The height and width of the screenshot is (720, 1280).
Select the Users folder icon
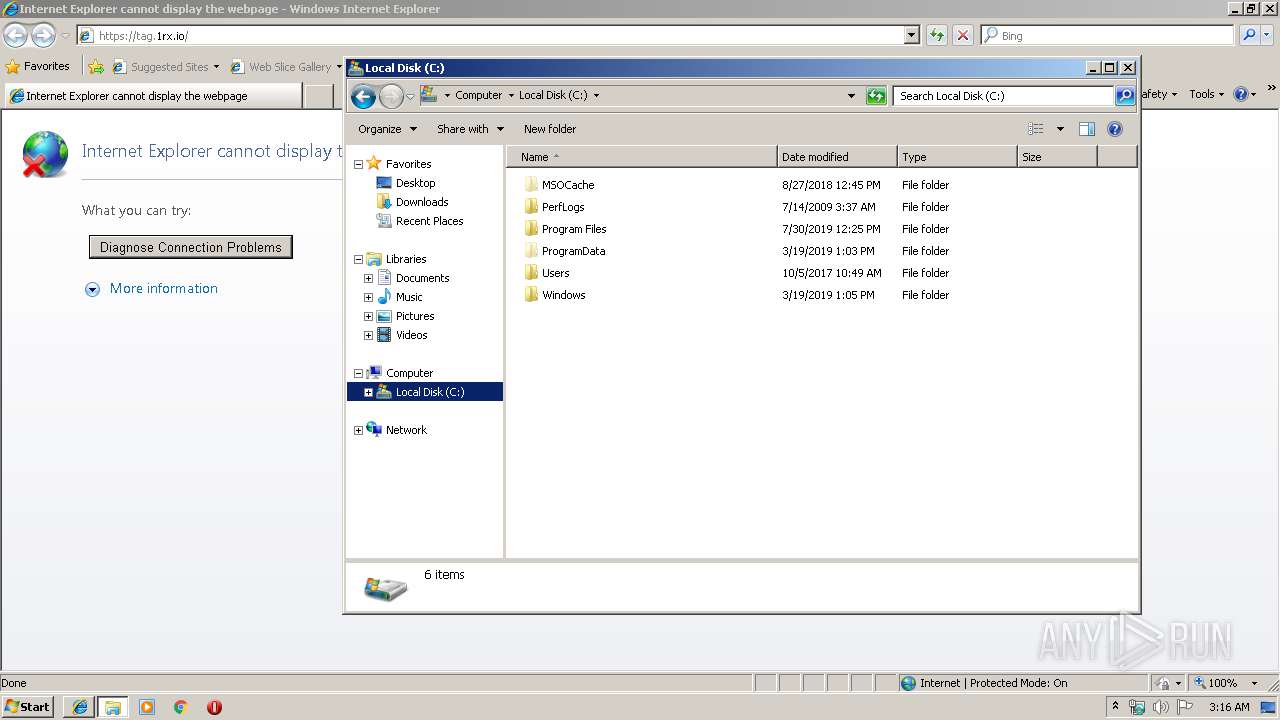531,273
